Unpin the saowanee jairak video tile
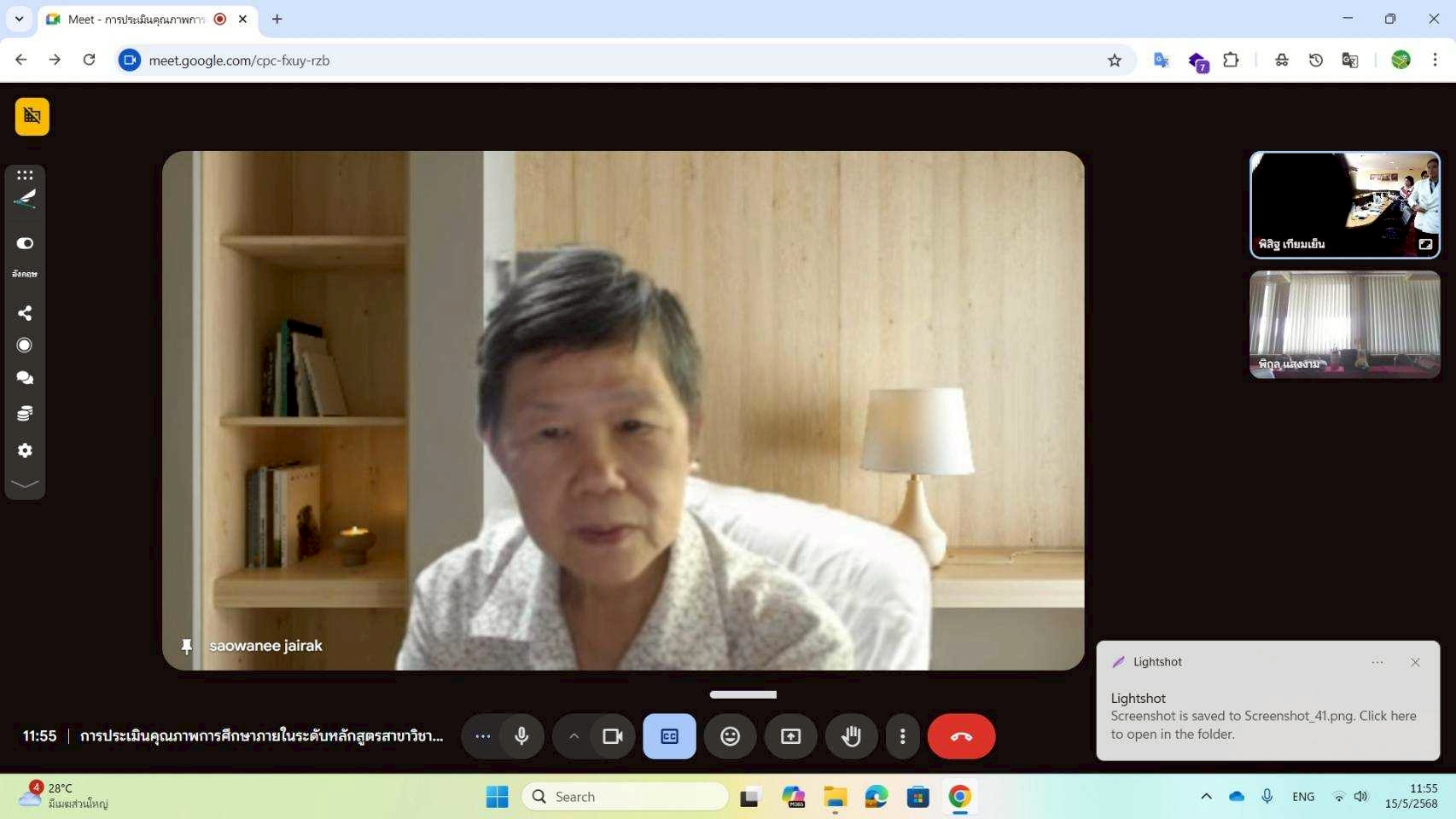Image resolution: width=1456 pixels, height=819 pixels. pos(186,647)
